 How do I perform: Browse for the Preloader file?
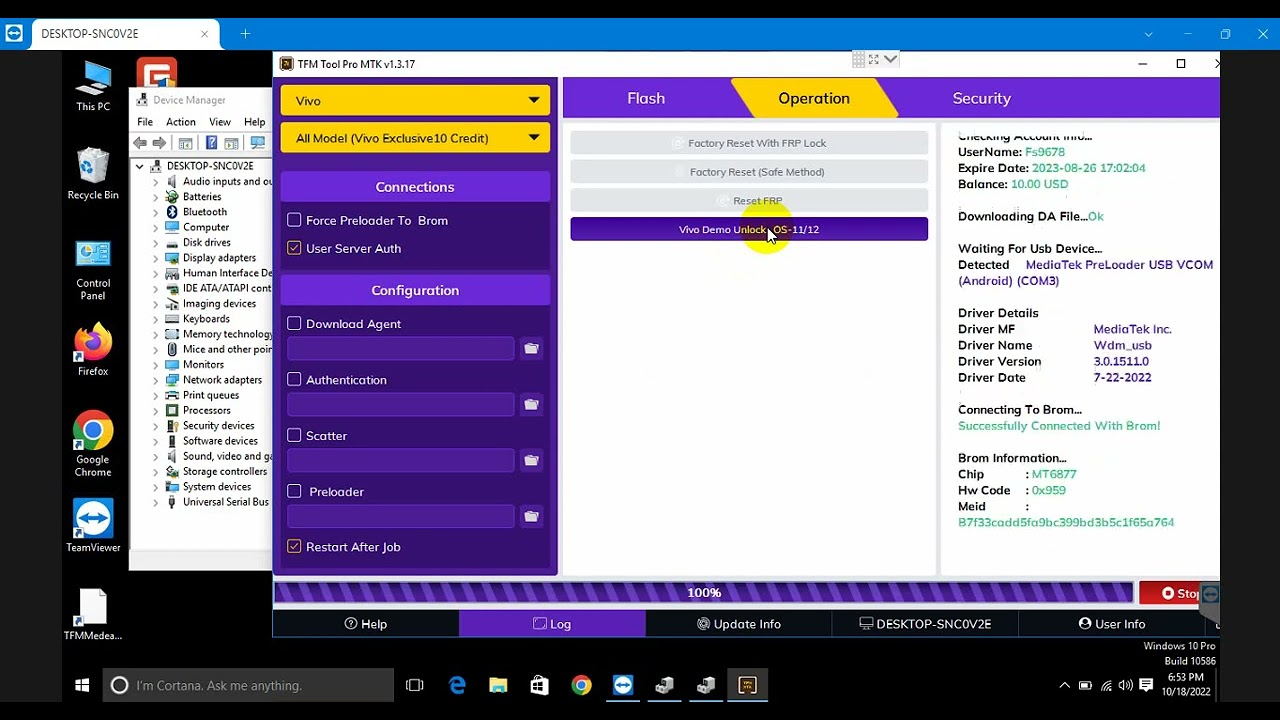[531, 516]
